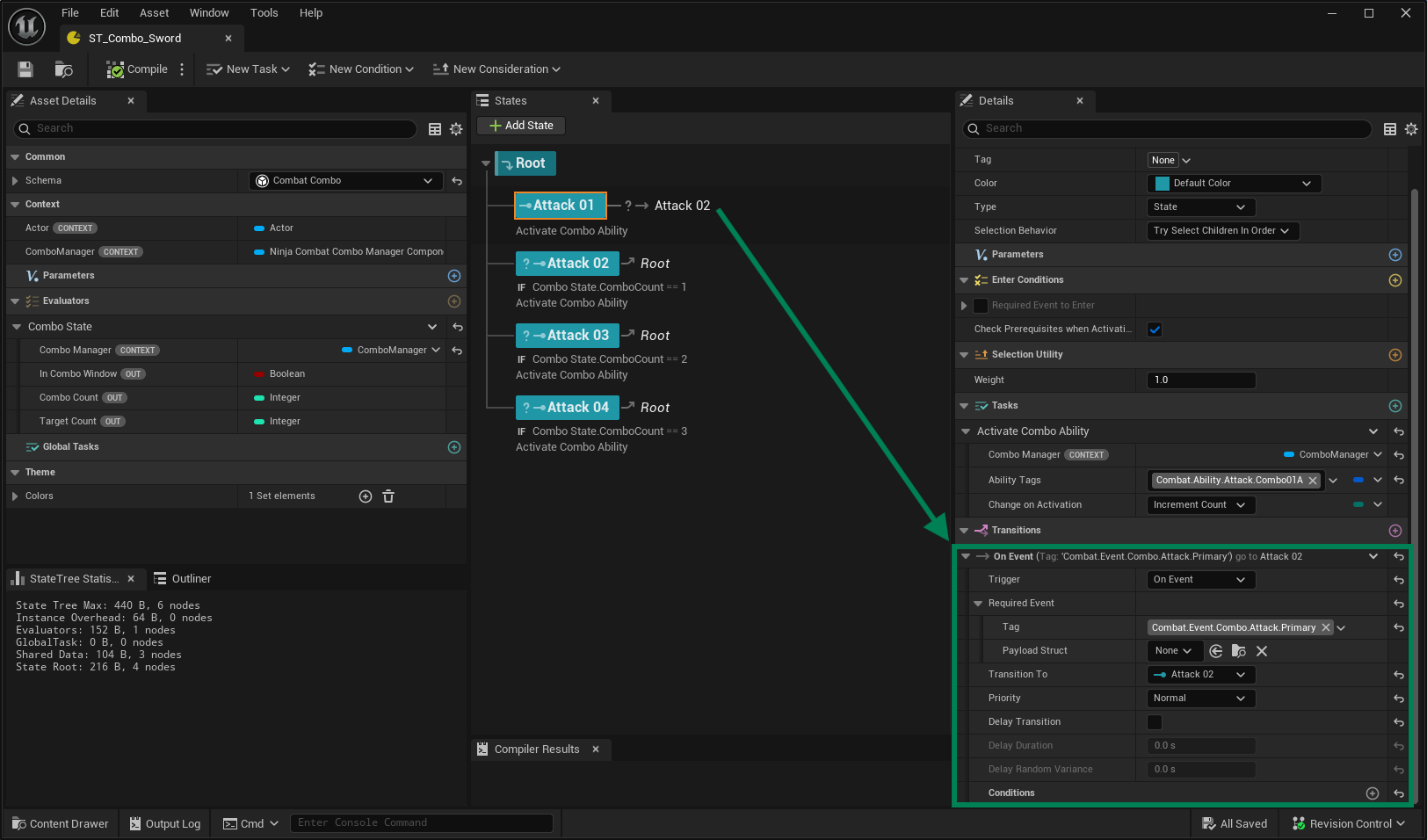This screenshot has height=840, width=1427.
Task: Click the Enter Console Command field
Action: [x=422, y=823]
